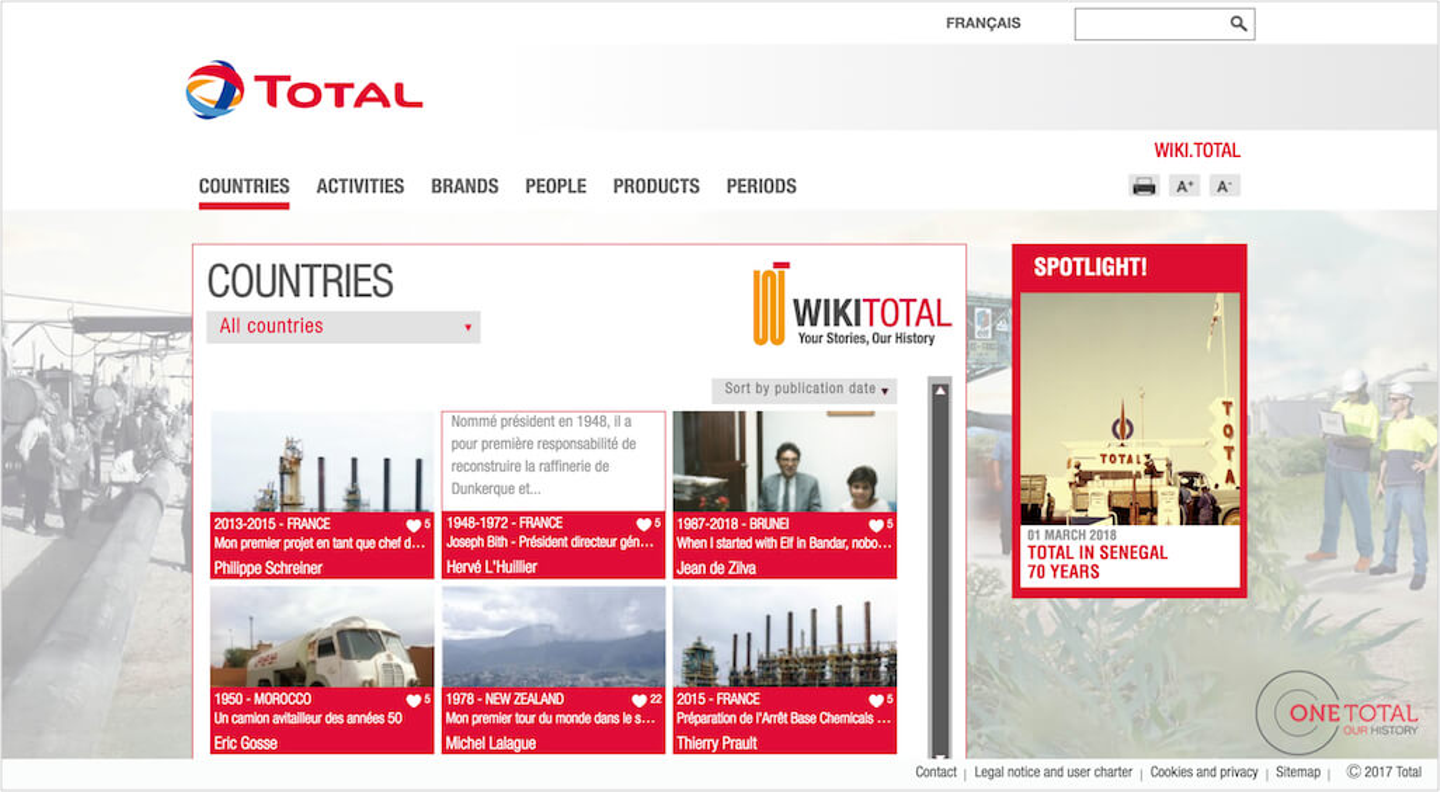Open the 2013-2015 France refinery thumbnail
The height and width of the screenshot is (792, 1440).
tap(322, 461)
